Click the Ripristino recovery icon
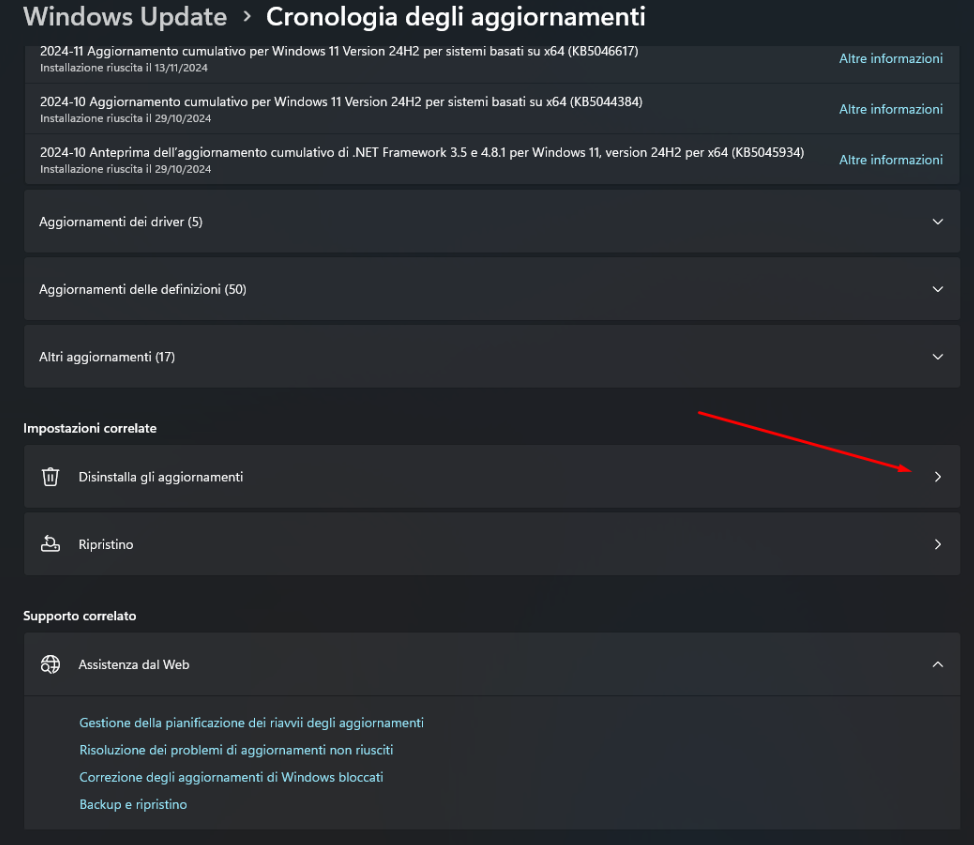This screenshot has height=845, width=974. pyautogui.click(x=50, y=544)
